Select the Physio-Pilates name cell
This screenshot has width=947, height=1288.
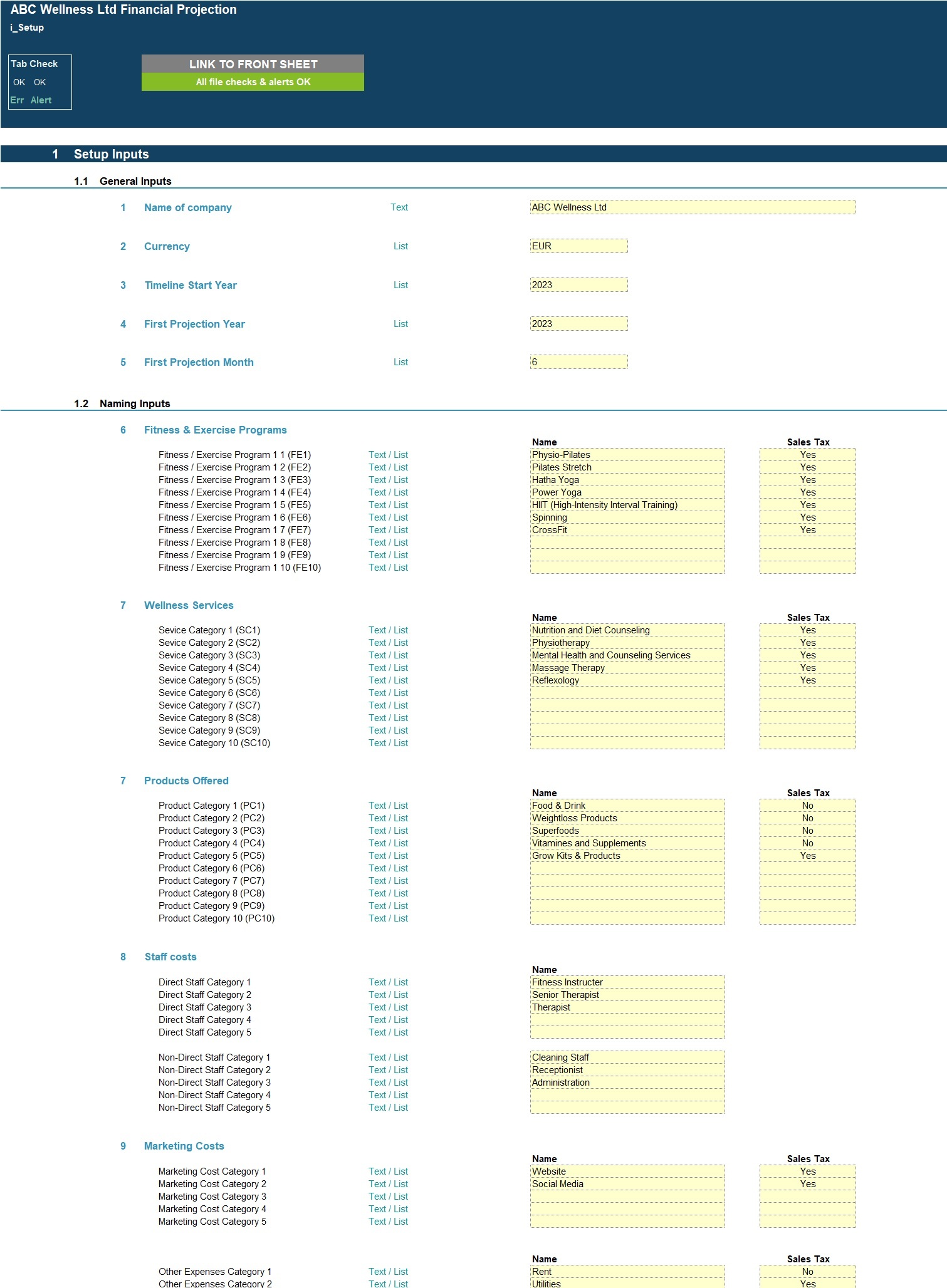(627, 455)
